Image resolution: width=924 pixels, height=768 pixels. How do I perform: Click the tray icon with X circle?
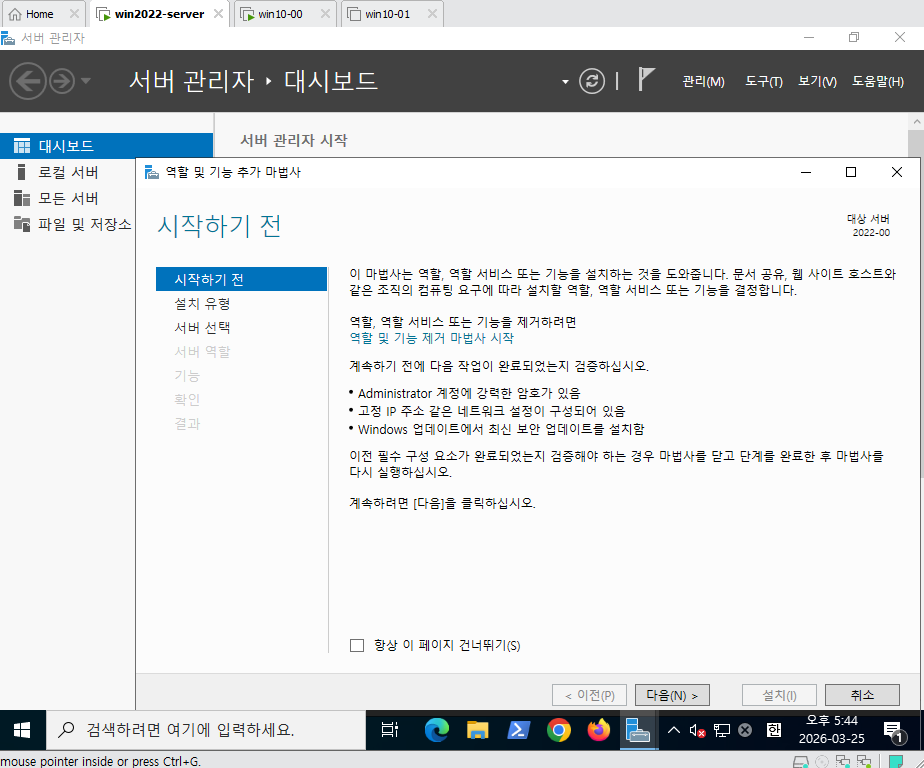pos(745,730)
